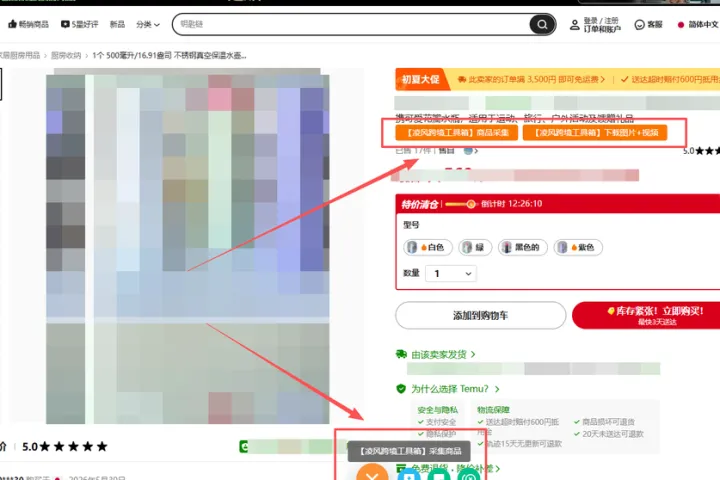Click the 物流保障 heading
The height and width of the screenshot is (480, 720).
[493, 410]
